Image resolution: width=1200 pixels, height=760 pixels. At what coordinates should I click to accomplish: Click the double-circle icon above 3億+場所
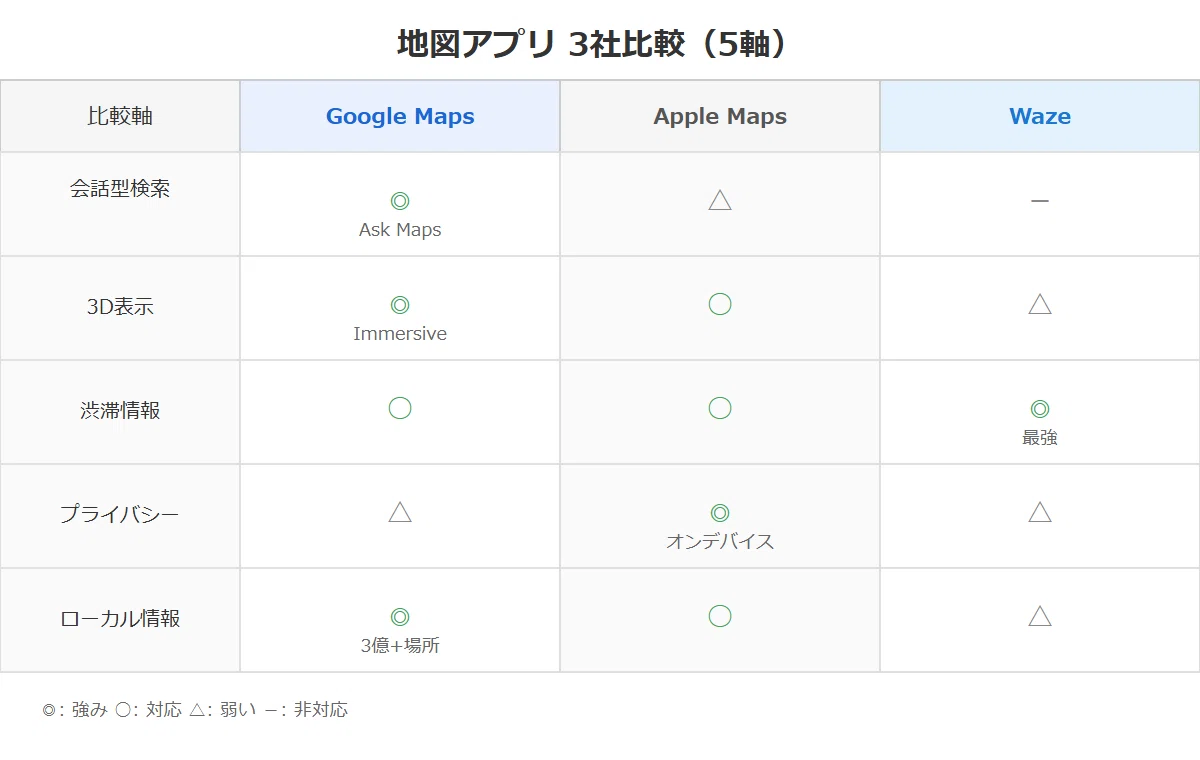coord(400,617)
